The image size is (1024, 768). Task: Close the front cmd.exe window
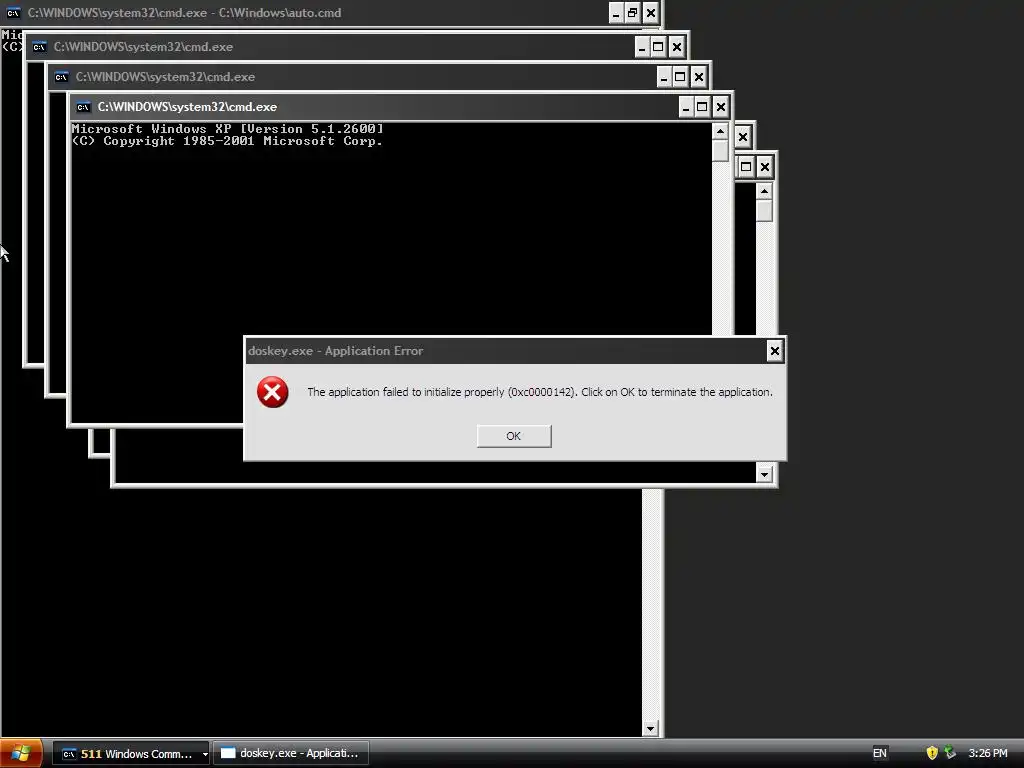(720, 107)
